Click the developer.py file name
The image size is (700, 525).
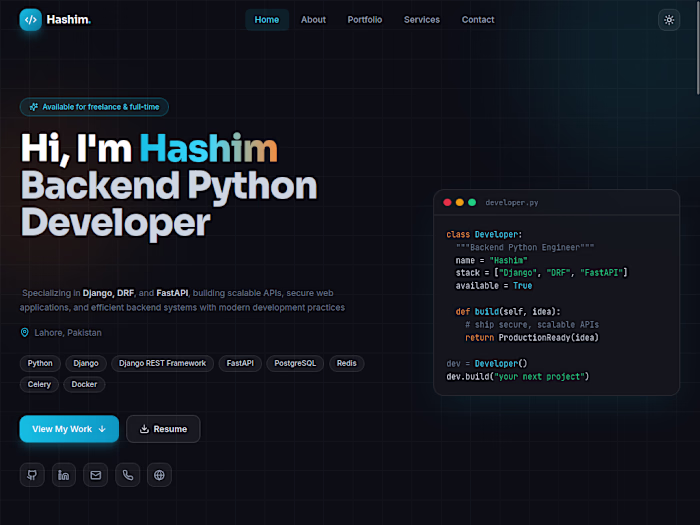(512, 203)
